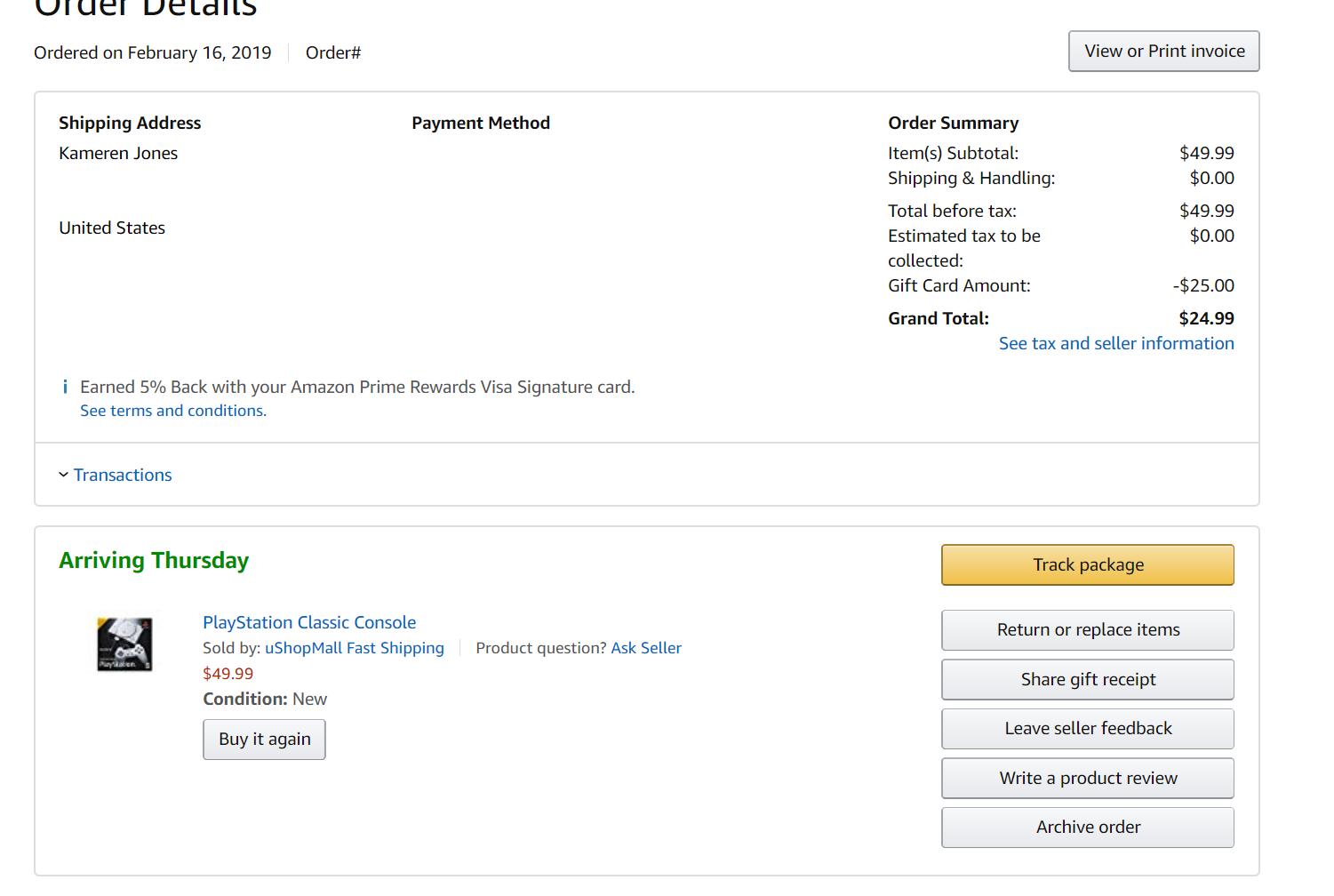Click View or Print invoice button
Image resolution: width=1334 pixels, height=896 pixels.
pos(1164,51)
